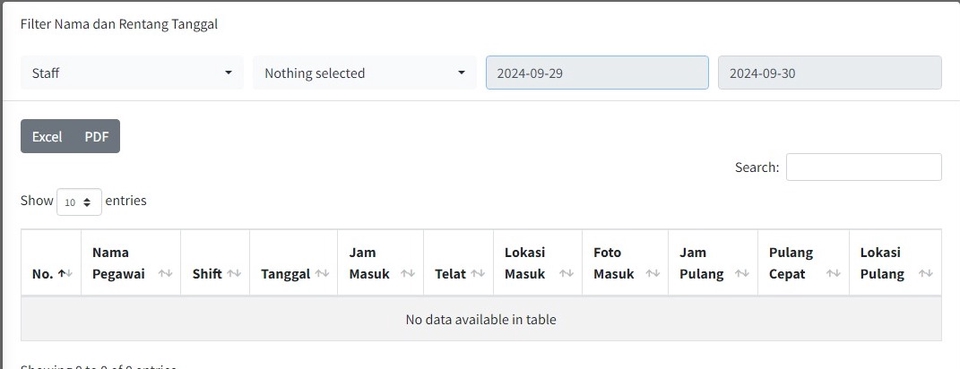The image size is (960, 369).
Task: Click the end date field 2024-09-30
Action: tap(830, 73)
